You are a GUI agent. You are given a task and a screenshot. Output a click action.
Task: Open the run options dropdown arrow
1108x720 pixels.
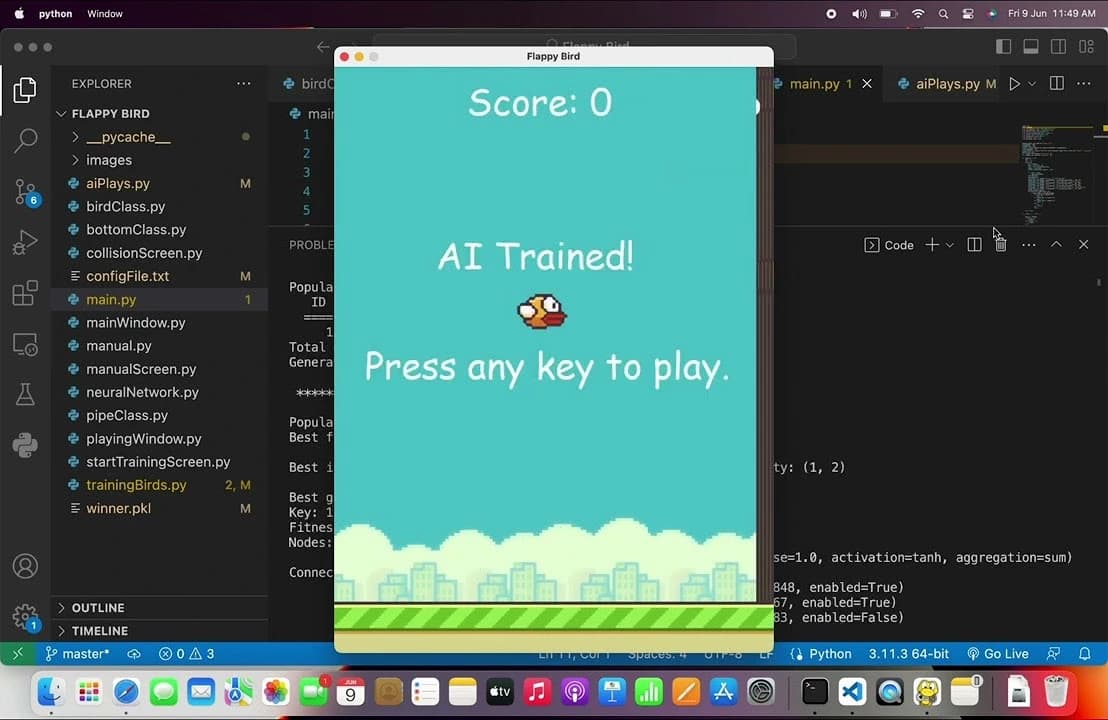[1032, 83]
